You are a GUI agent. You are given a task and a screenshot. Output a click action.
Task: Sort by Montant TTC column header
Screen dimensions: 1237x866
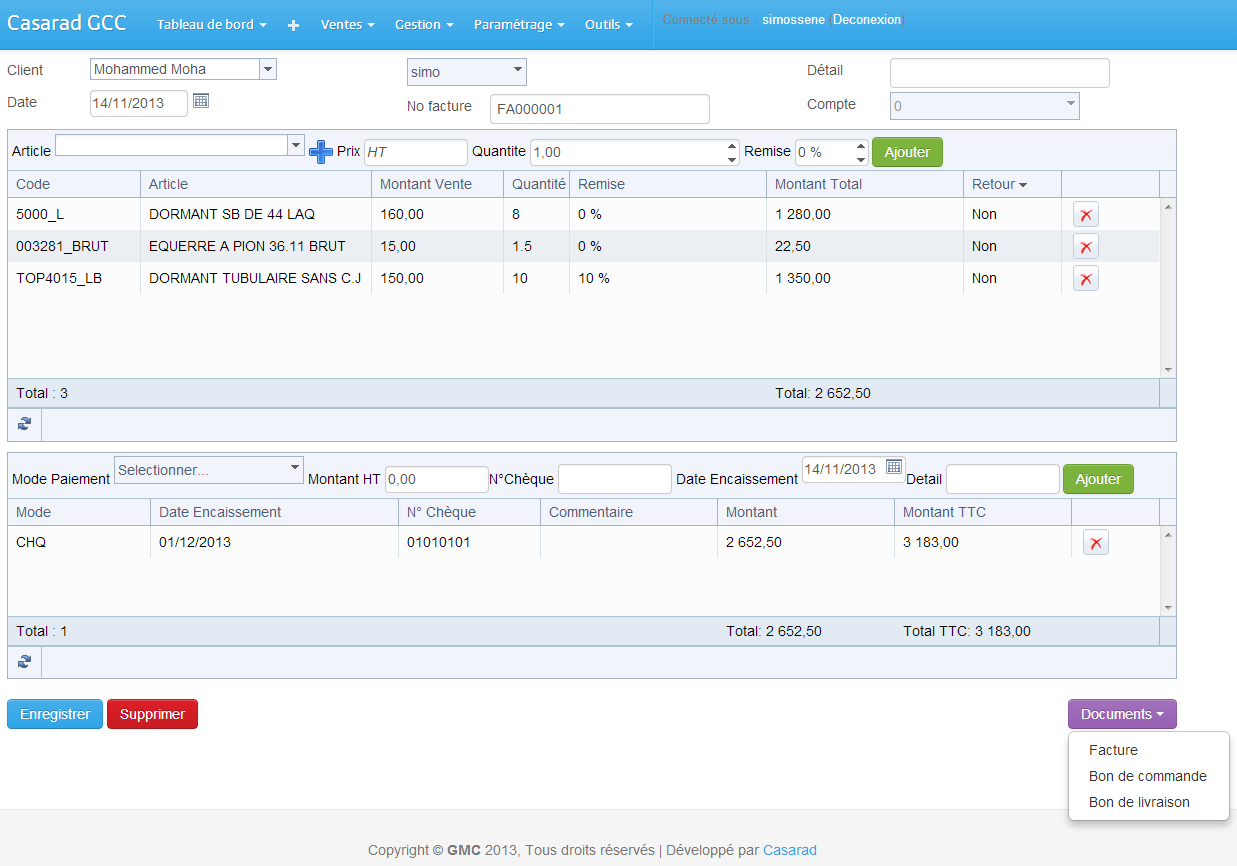point(983,512)
